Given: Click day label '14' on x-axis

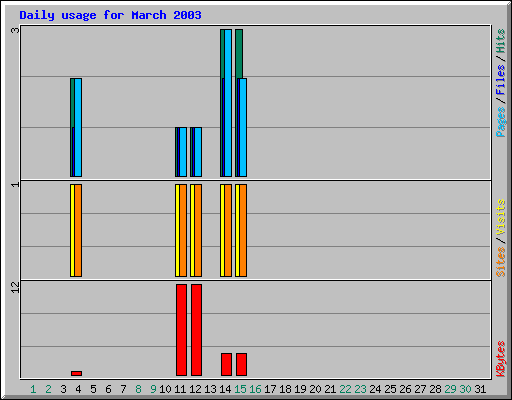Looking at the screenshot, I should click(225, 389).
